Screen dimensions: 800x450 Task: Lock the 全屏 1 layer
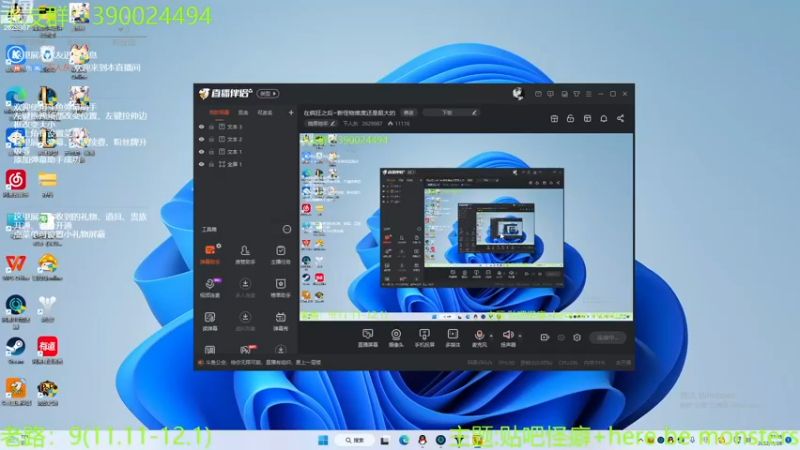coord(211,164)
